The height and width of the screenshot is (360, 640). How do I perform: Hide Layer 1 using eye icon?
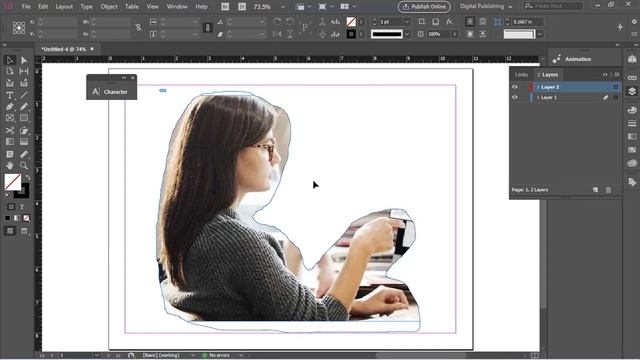click(x=515, y=97)
